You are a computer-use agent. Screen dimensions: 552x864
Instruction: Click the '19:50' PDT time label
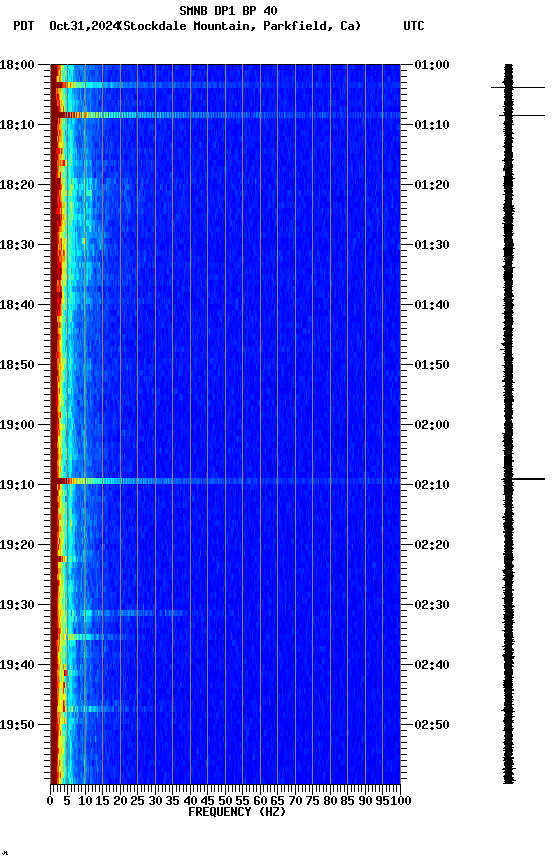point(17,725)
